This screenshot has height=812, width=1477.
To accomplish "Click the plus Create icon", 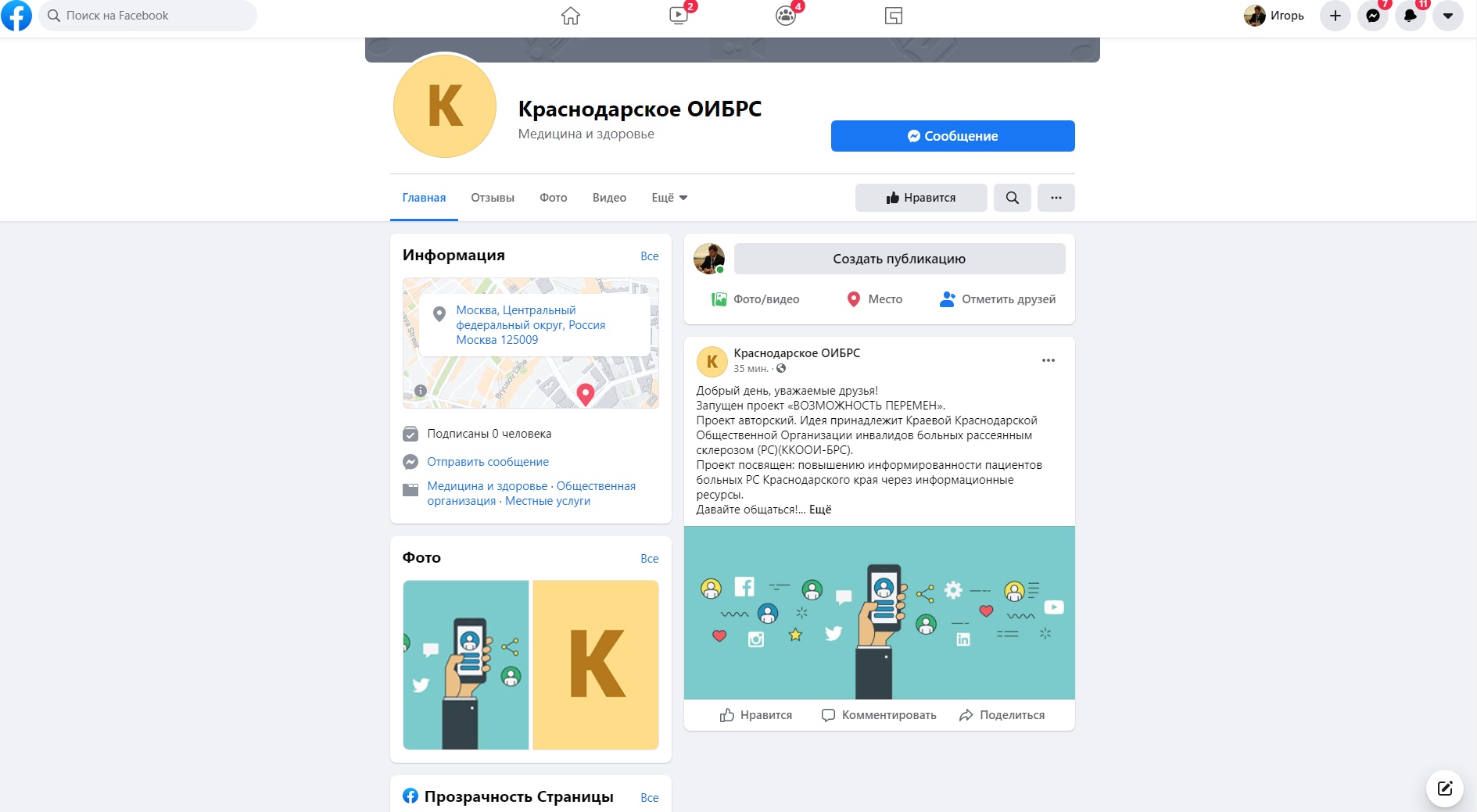I will 1335,16.
